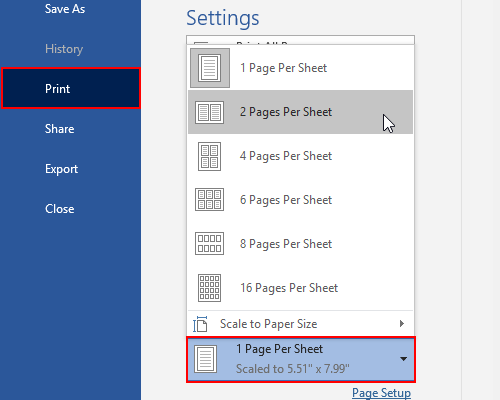Viewport: 500px width, 400px height.
Task: Click the page icon in the selected dropdown
Action: (205, 359)
